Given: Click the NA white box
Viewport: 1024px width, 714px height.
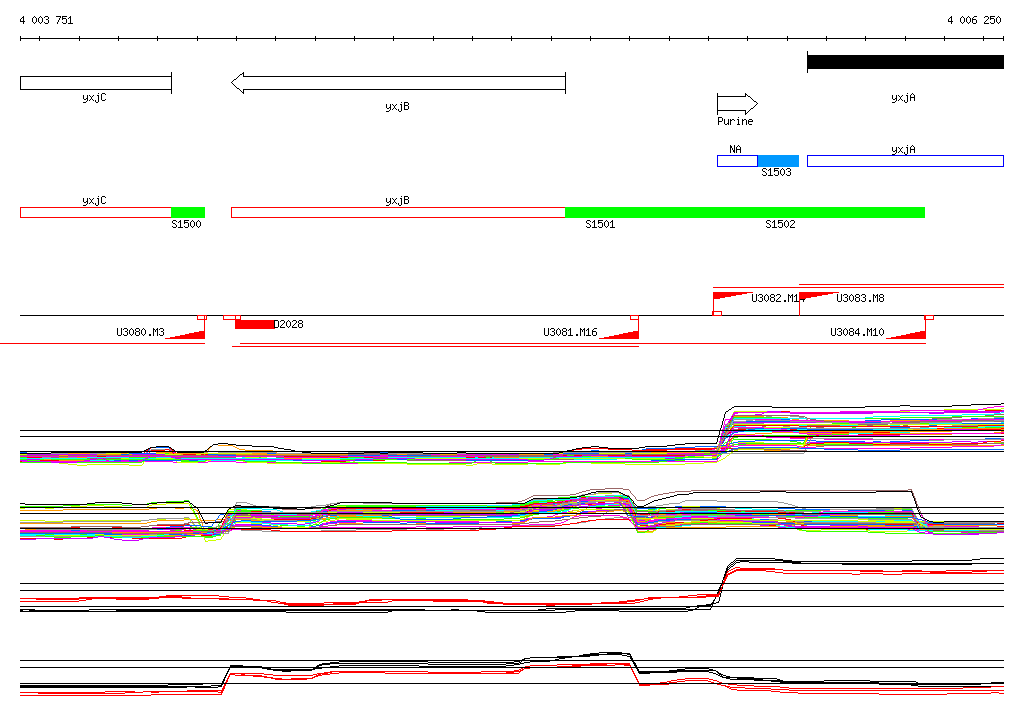Looking at the screenshot, I should coord(737,161).
